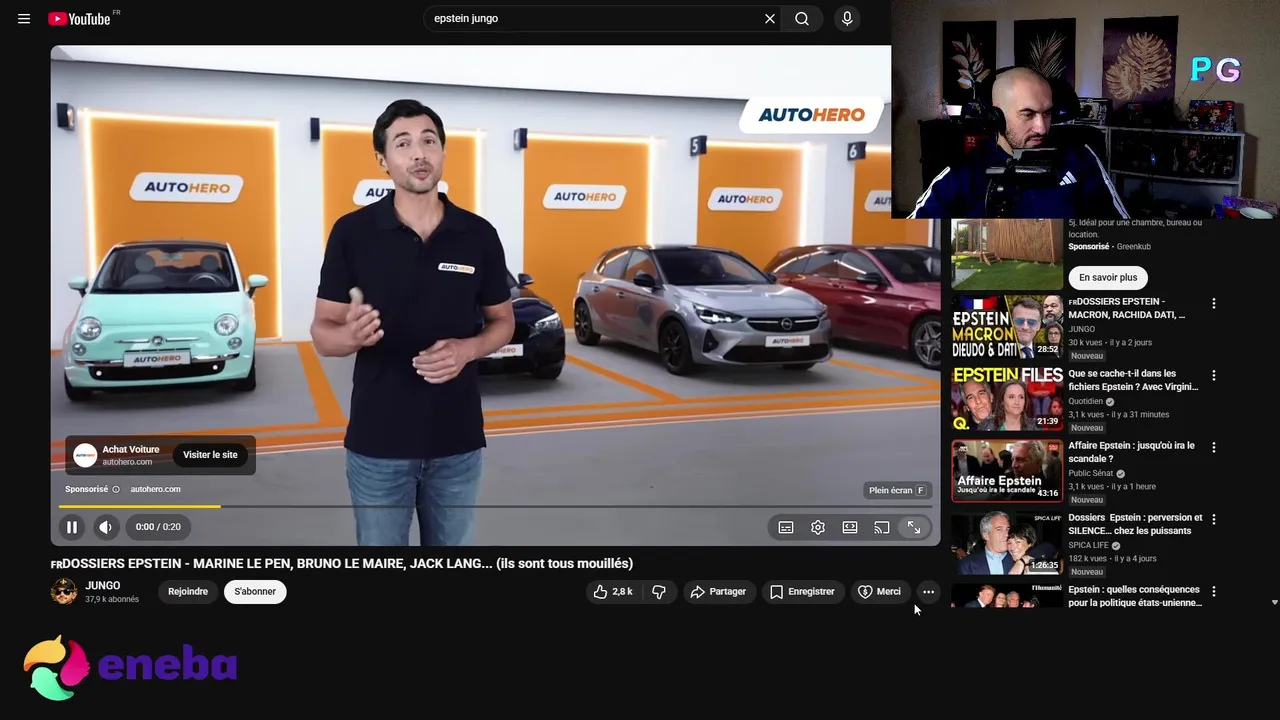Open options for Macron, Rachida Dati video
The image size is (1280, 720).
(1214, 303)
